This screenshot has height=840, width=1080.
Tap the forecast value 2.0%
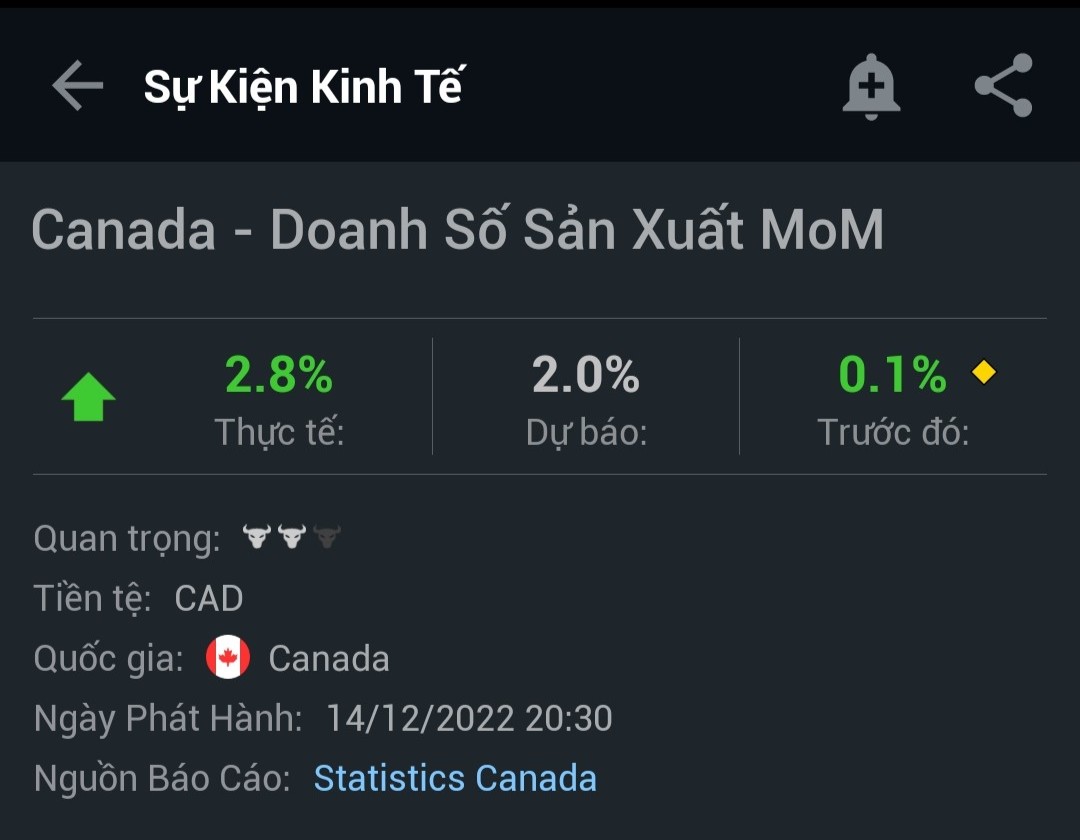[585, 376]
